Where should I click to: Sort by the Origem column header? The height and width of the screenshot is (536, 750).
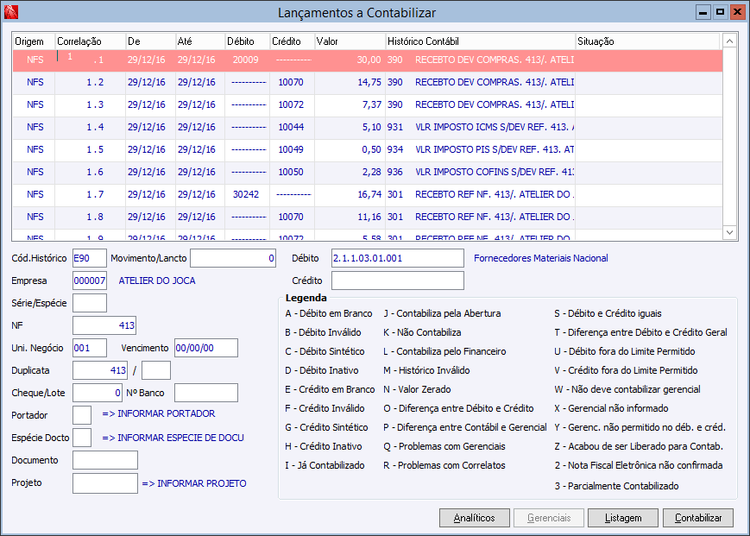(32, 42)
